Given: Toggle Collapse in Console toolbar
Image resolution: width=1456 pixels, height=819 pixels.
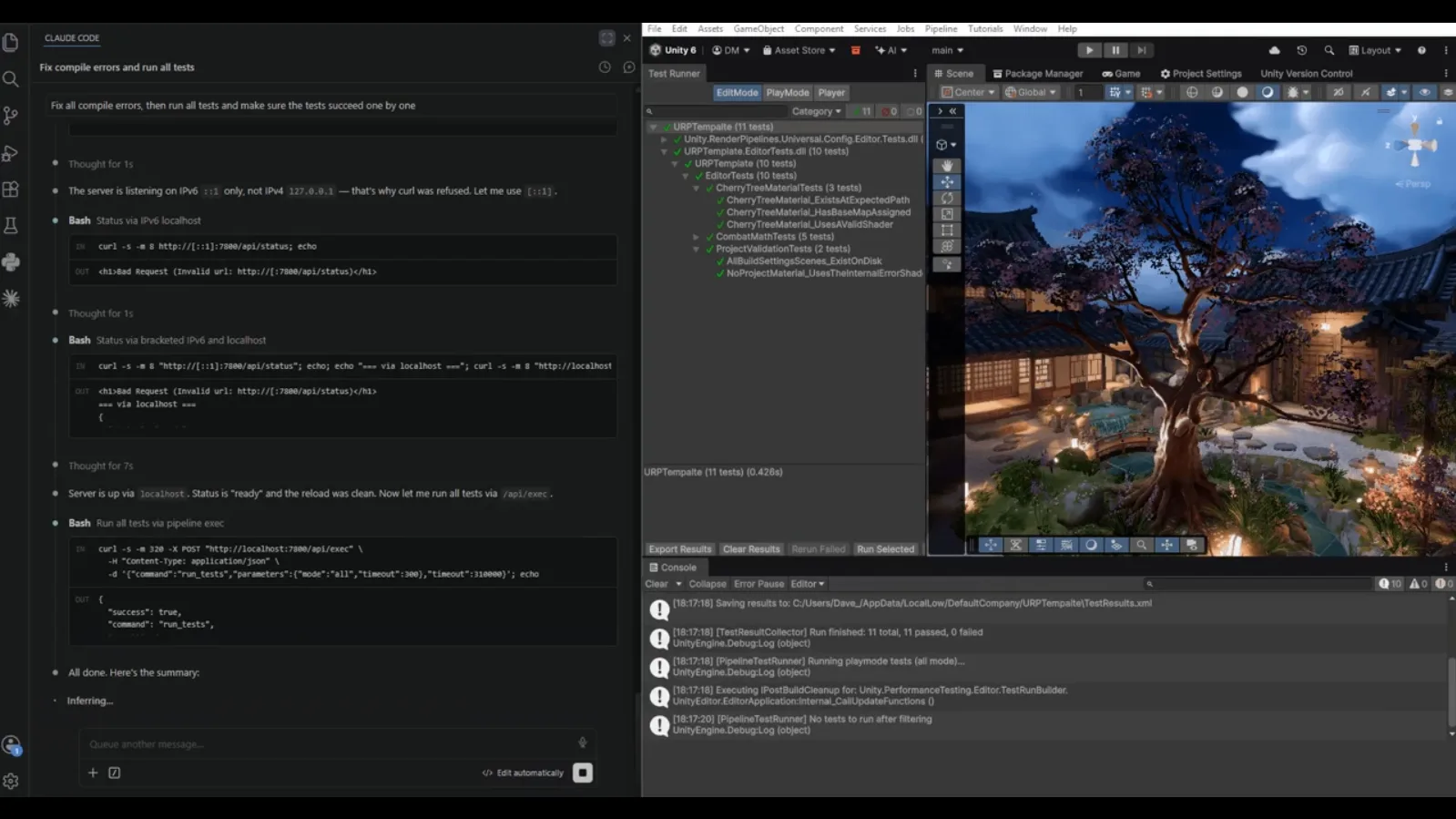Looking at the screenshot, I should [x=708, y=584].
